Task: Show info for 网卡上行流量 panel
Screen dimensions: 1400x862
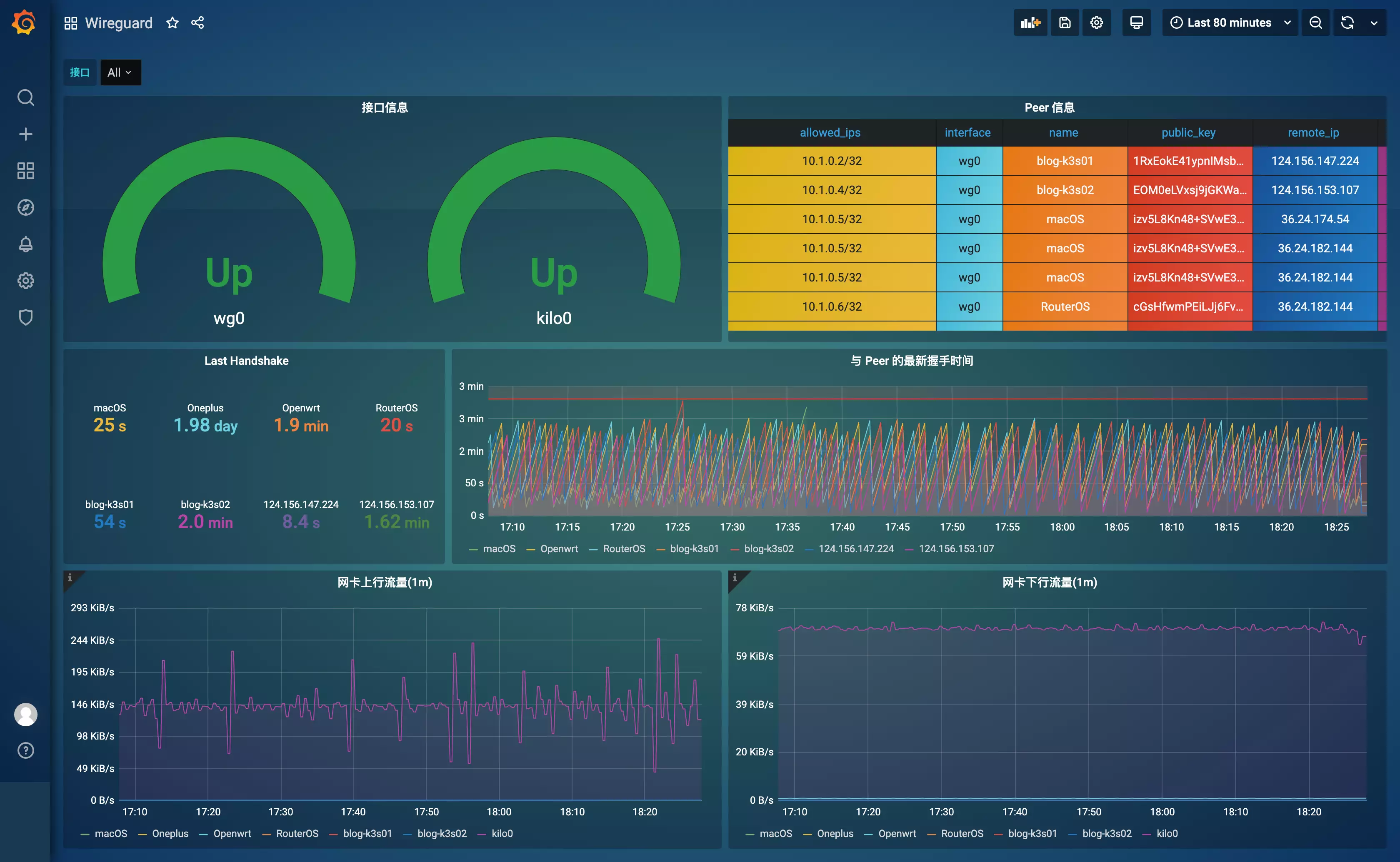Action: coord(70,578)
